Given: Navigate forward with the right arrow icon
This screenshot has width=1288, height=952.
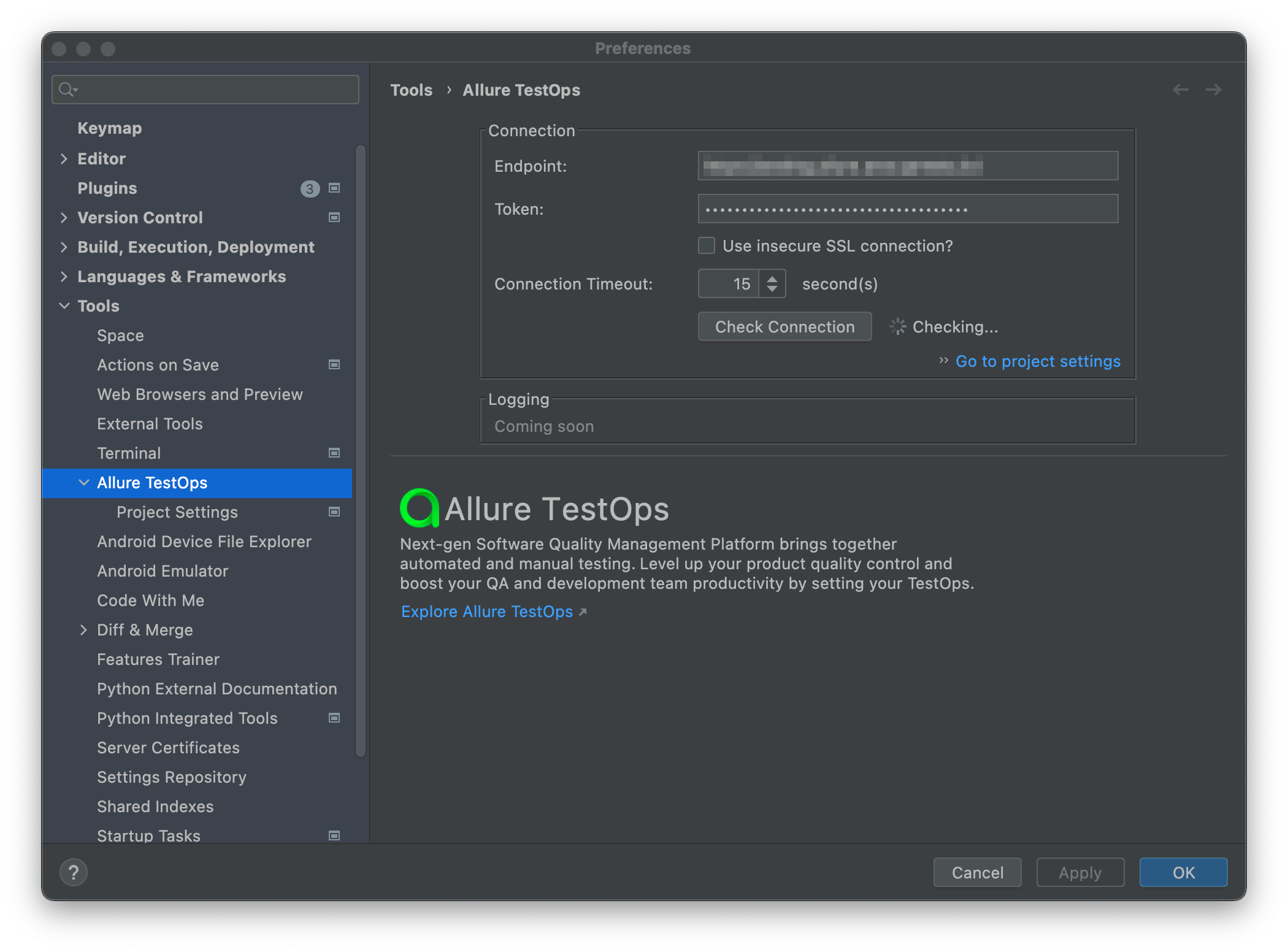Looking at the screenshot, I should coord(1213,90).
